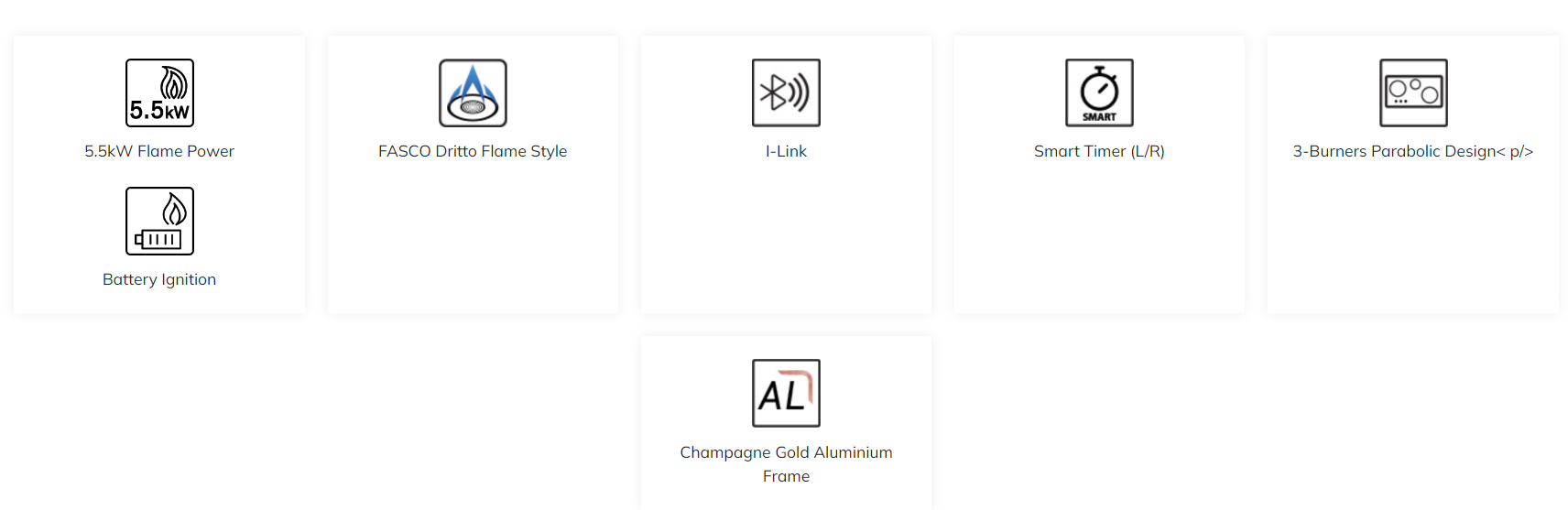The image size is (1568, 510).
Task: Open the 'Smart Timer (L/R)' label
Action: [x=1099, y=151]
